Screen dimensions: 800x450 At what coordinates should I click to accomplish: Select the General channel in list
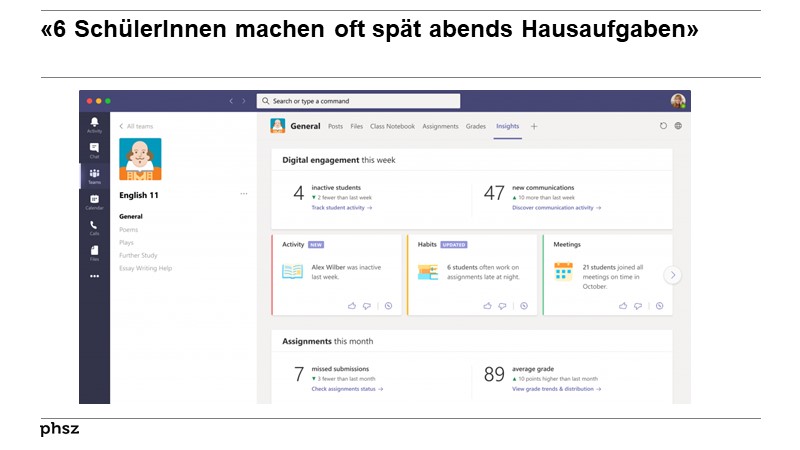click(131, 216)
